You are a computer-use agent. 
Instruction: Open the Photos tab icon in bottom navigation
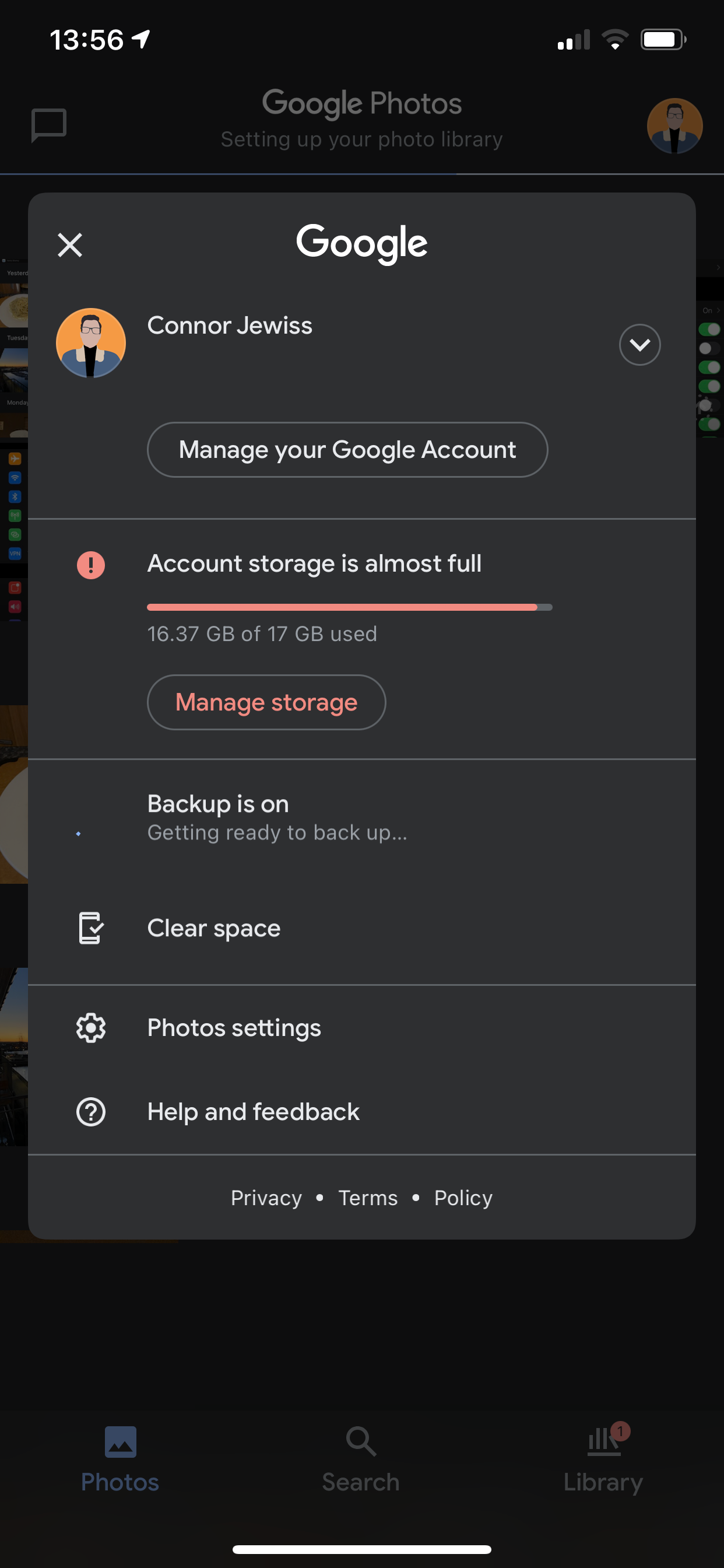pos(120,1442)
